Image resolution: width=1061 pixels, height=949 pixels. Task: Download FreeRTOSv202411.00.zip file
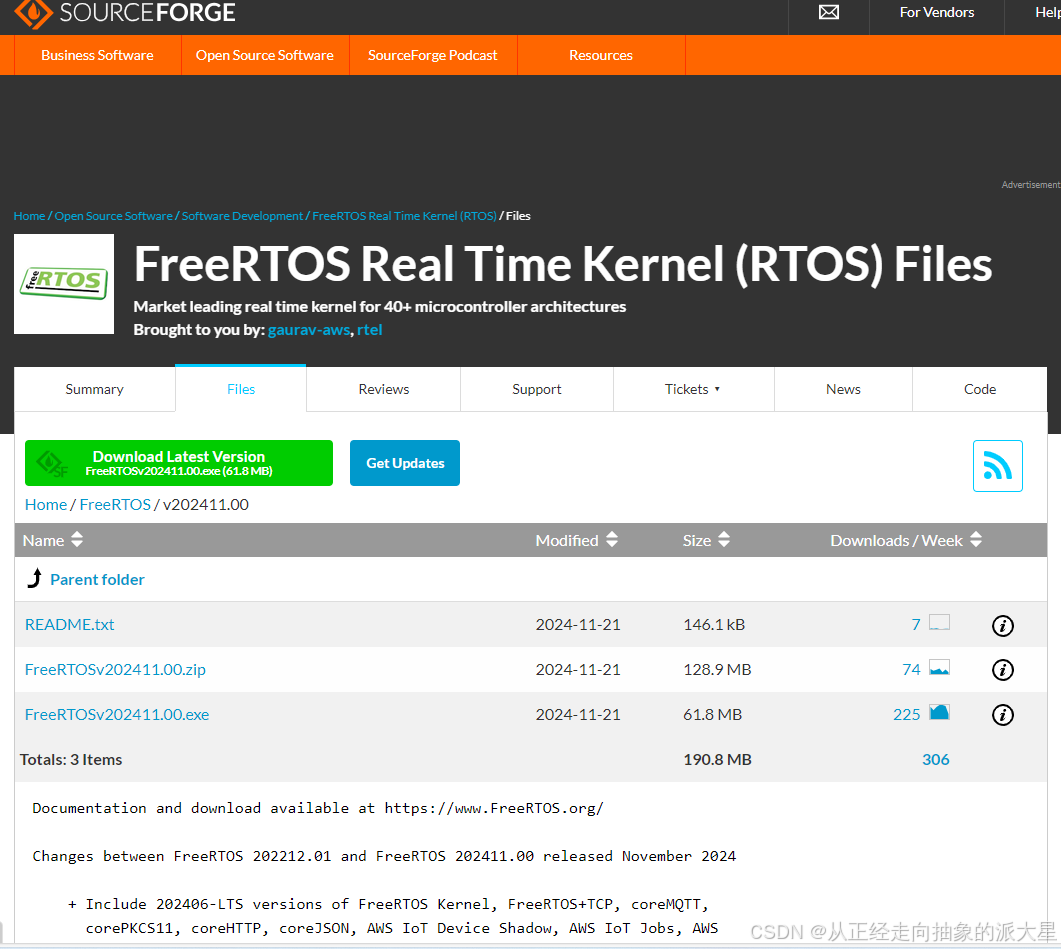[115, 669]
